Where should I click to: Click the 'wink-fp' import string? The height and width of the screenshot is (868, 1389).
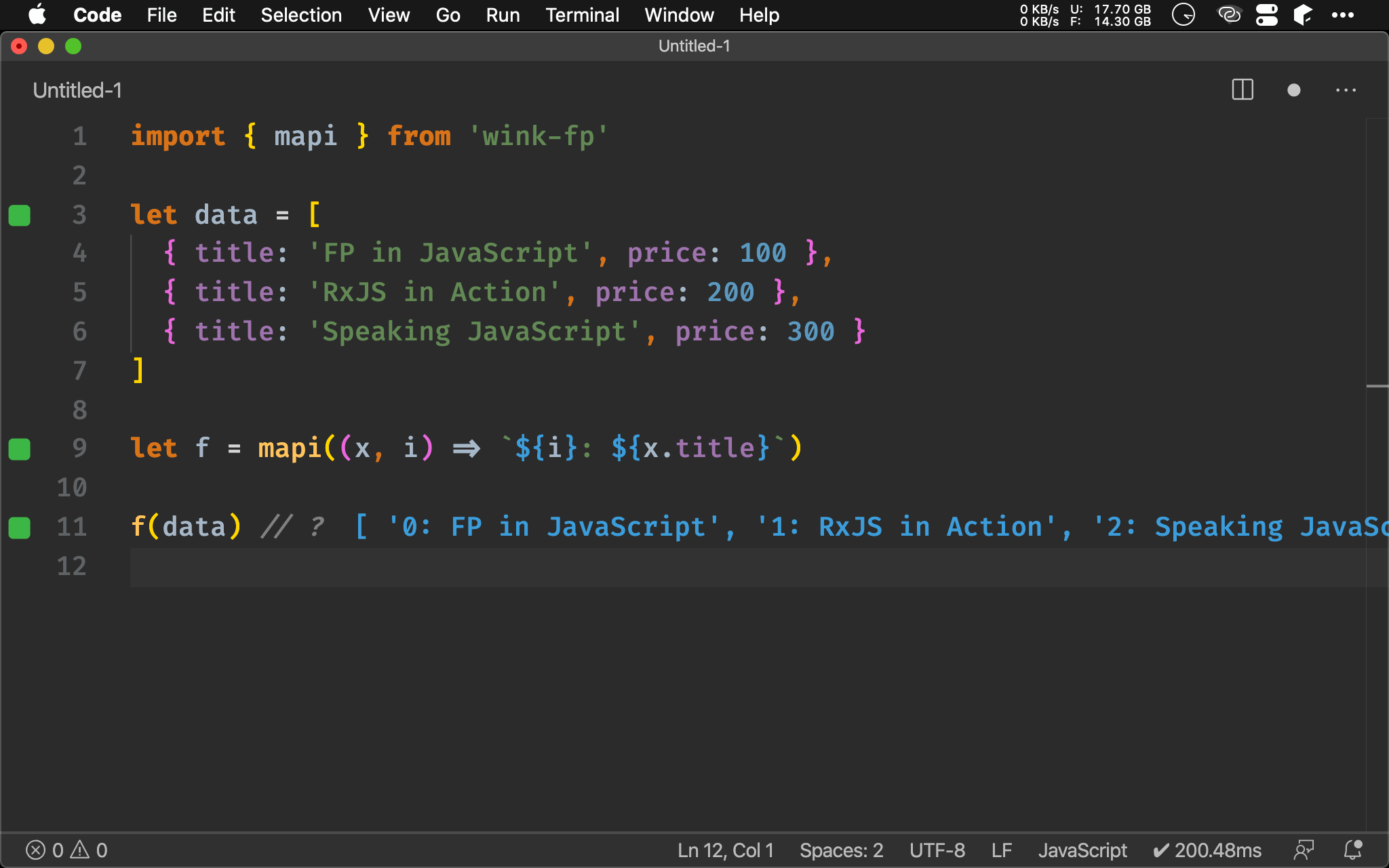pyautogui.click(x=539, y=136)
